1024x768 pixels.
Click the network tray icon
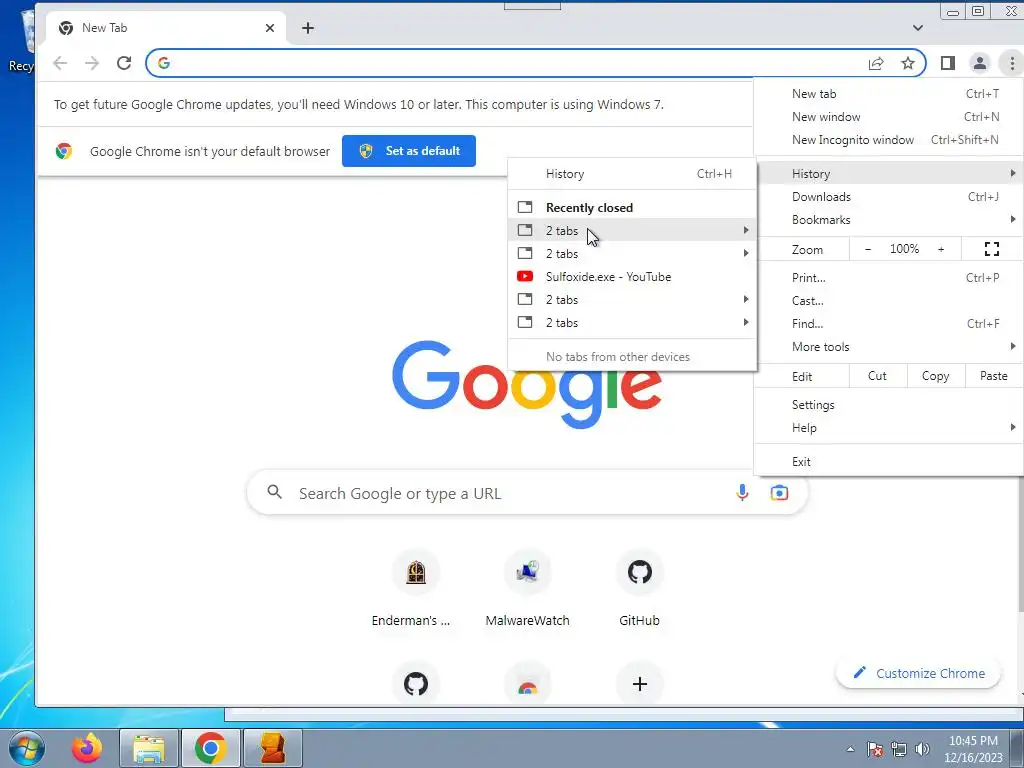pos(899,749)
